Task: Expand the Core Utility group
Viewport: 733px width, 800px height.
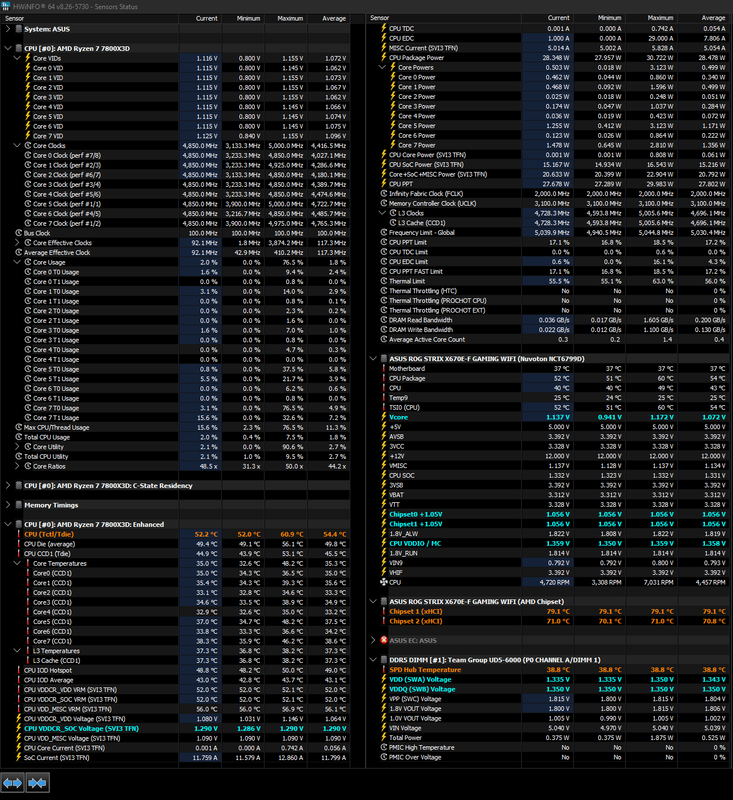Action: (x=17, y=447)
